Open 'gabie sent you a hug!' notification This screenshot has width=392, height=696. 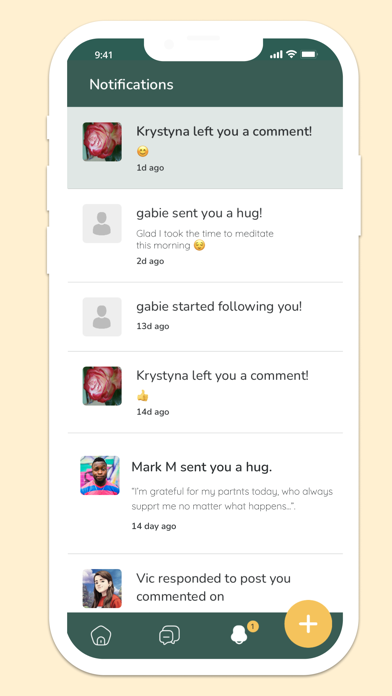[x=205, y=236]
